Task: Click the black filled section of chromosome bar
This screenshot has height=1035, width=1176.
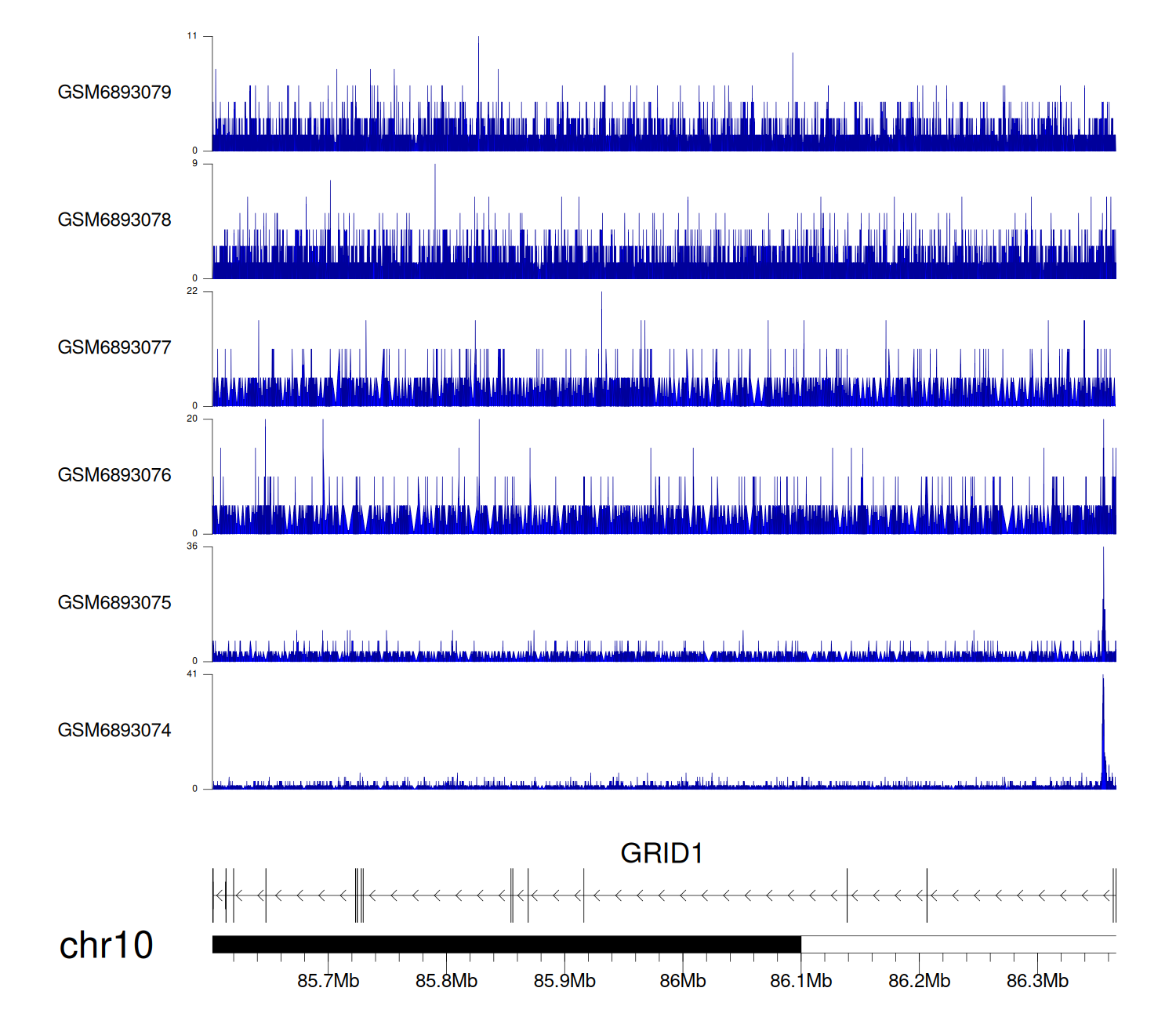Action: pos(506,944)
